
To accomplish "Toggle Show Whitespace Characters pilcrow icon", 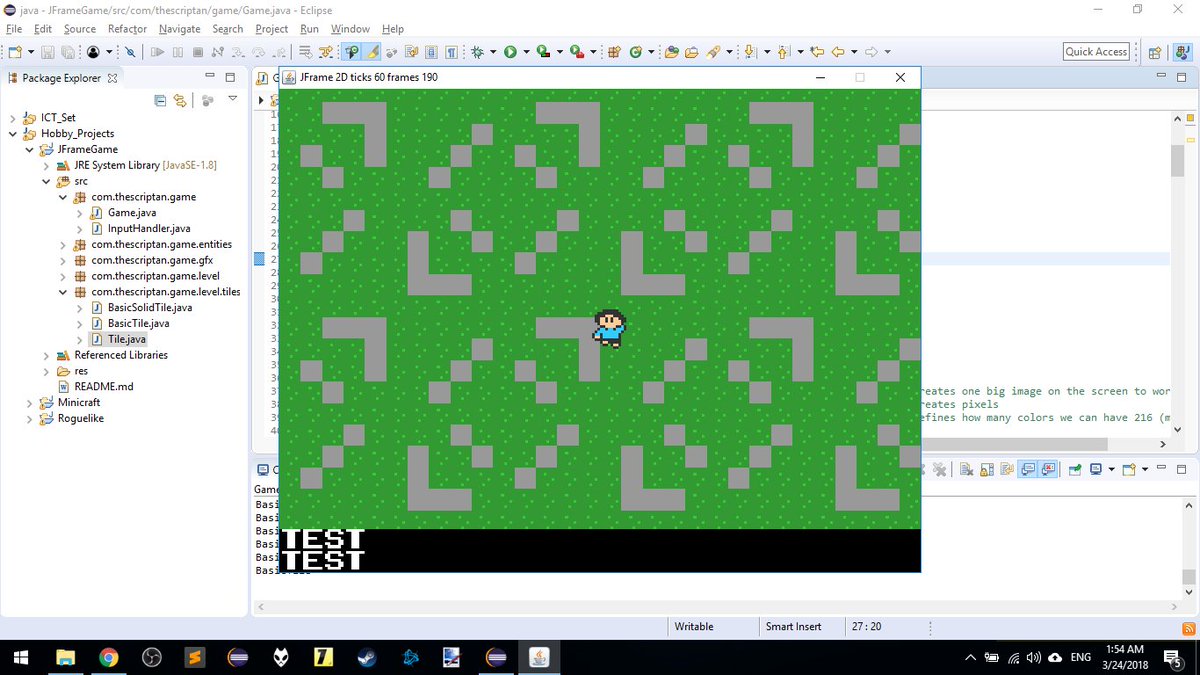I will (452, 52).
